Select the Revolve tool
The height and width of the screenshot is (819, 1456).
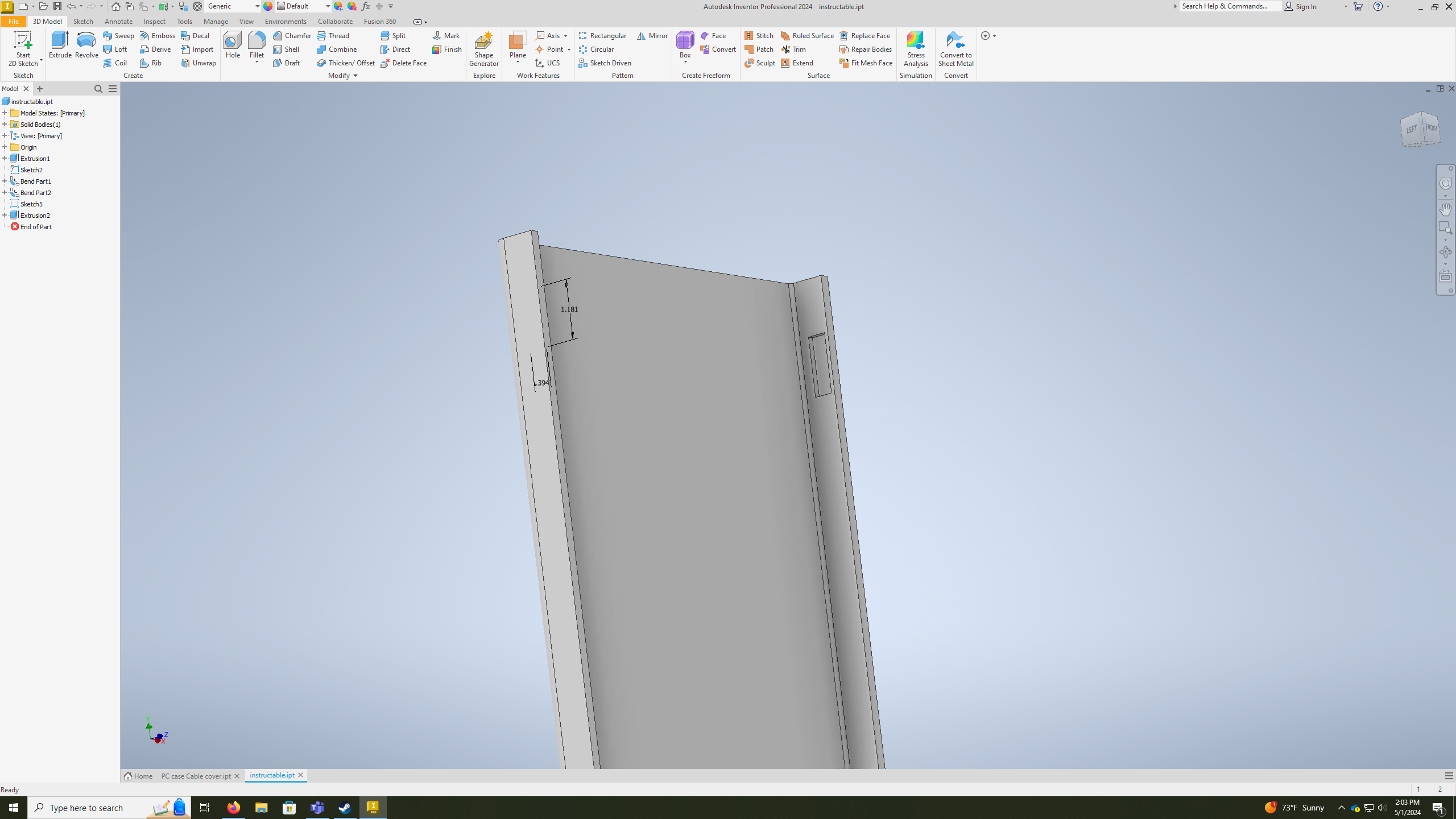coord(86,45)
